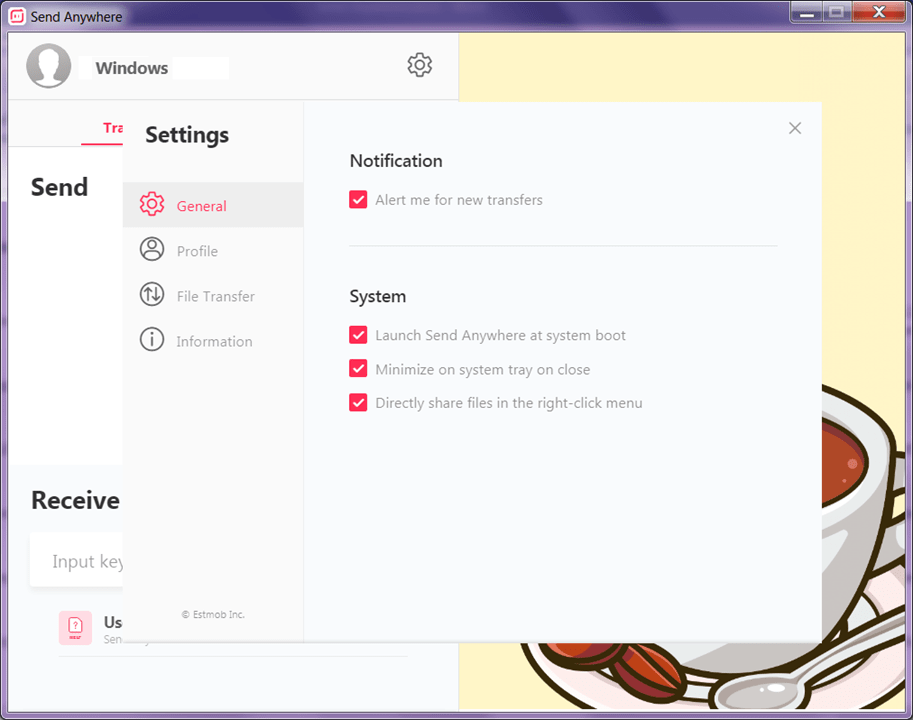Close the Settings panel with X

click(x=795, y=128)
